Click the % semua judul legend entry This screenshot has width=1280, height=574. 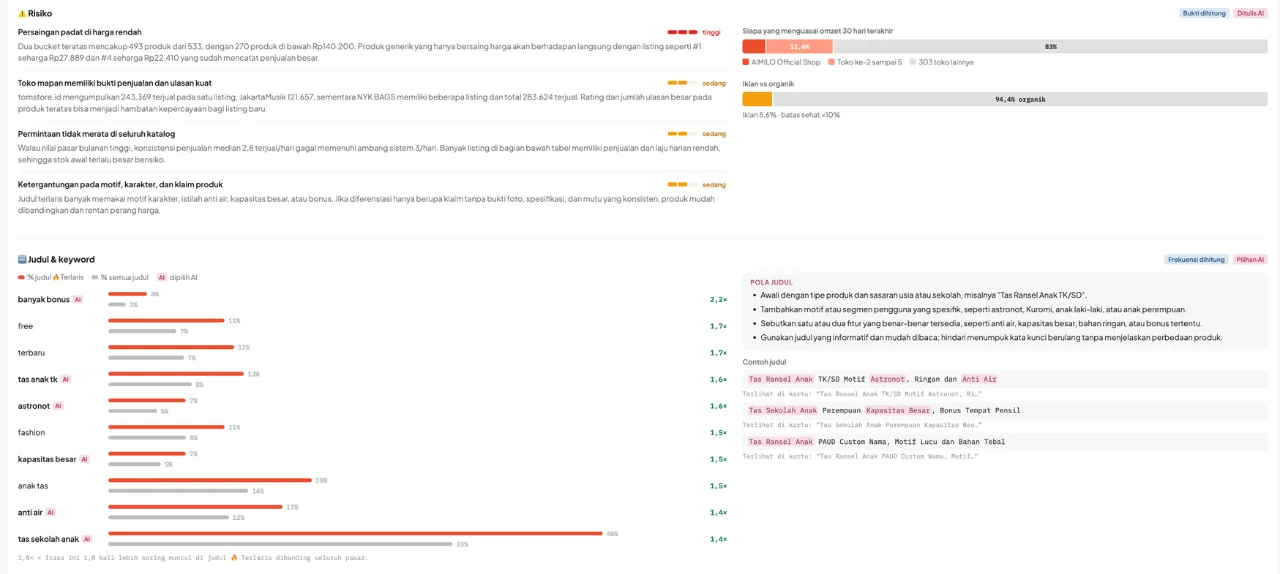(x=120, y=277)
